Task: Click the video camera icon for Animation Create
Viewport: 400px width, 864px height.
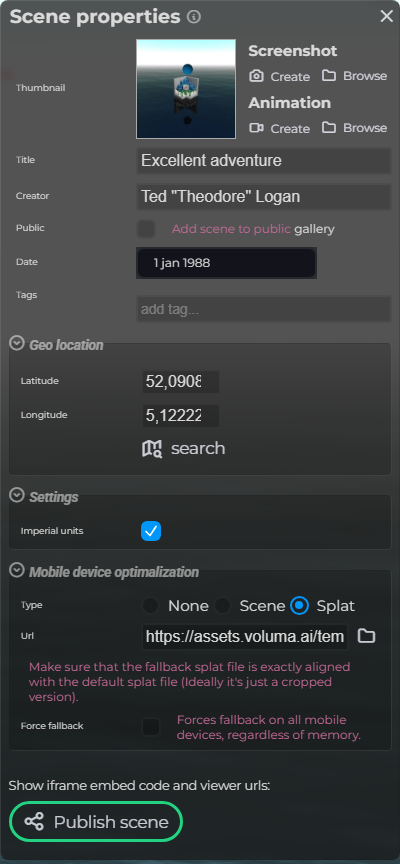Action: pyautogui.click(x=256, y=128)
